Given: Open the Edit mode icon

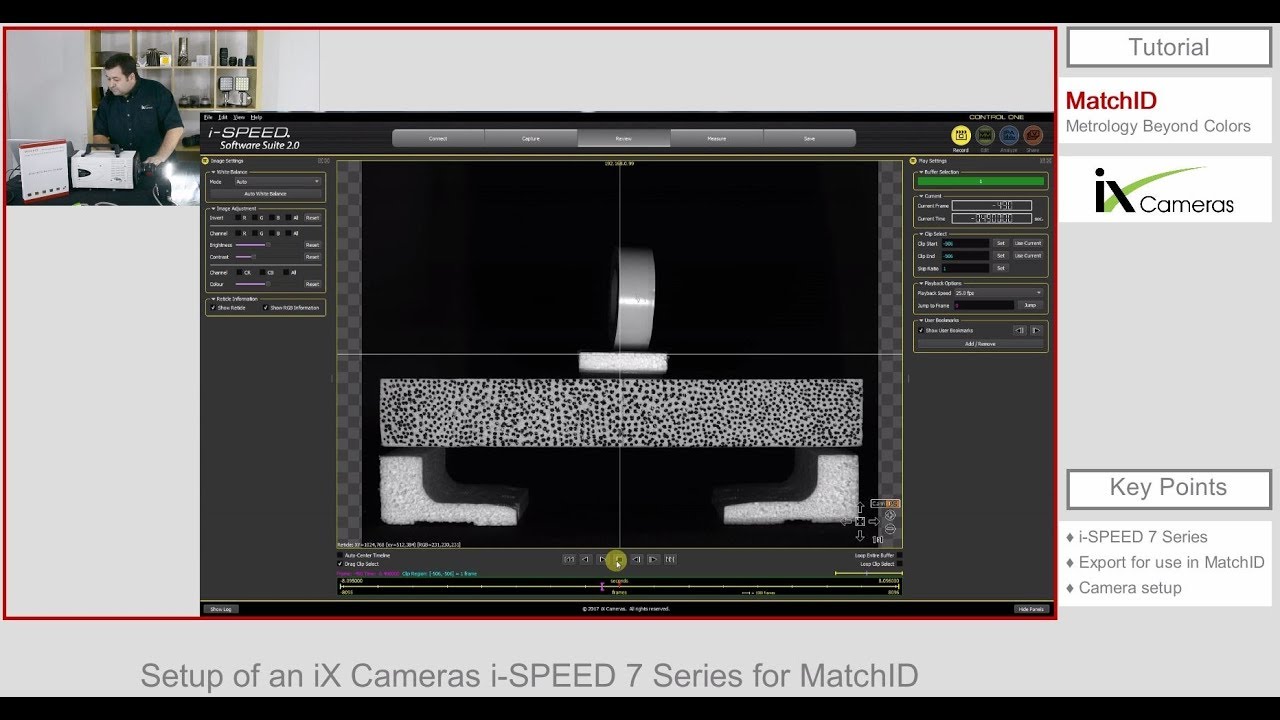Looking at the screenshot, I should 985,135.
